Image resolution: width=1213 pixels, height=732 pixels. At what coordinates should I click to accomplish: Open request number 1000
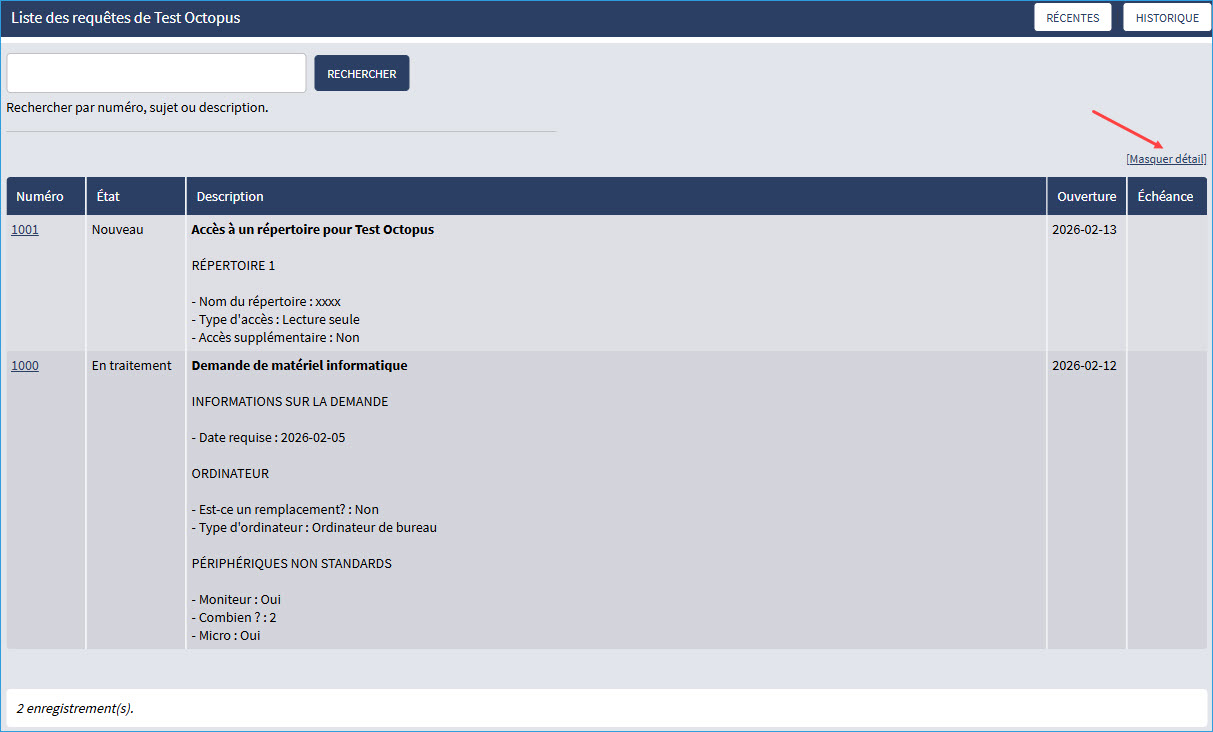point(25,366)
